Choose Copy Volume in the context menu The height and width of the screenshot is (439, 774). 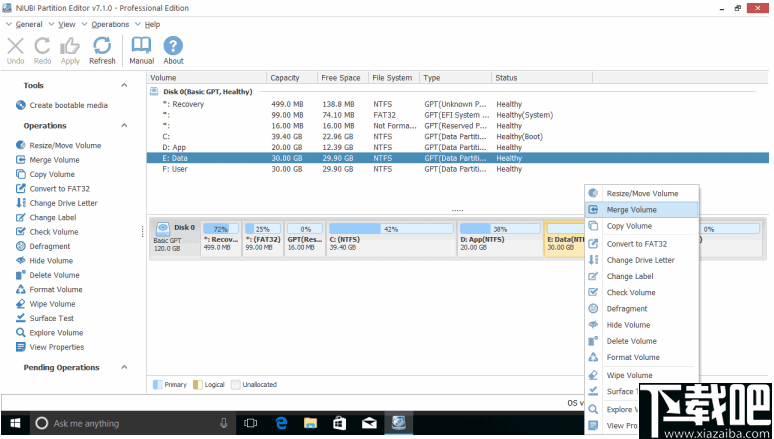(642, 226)
